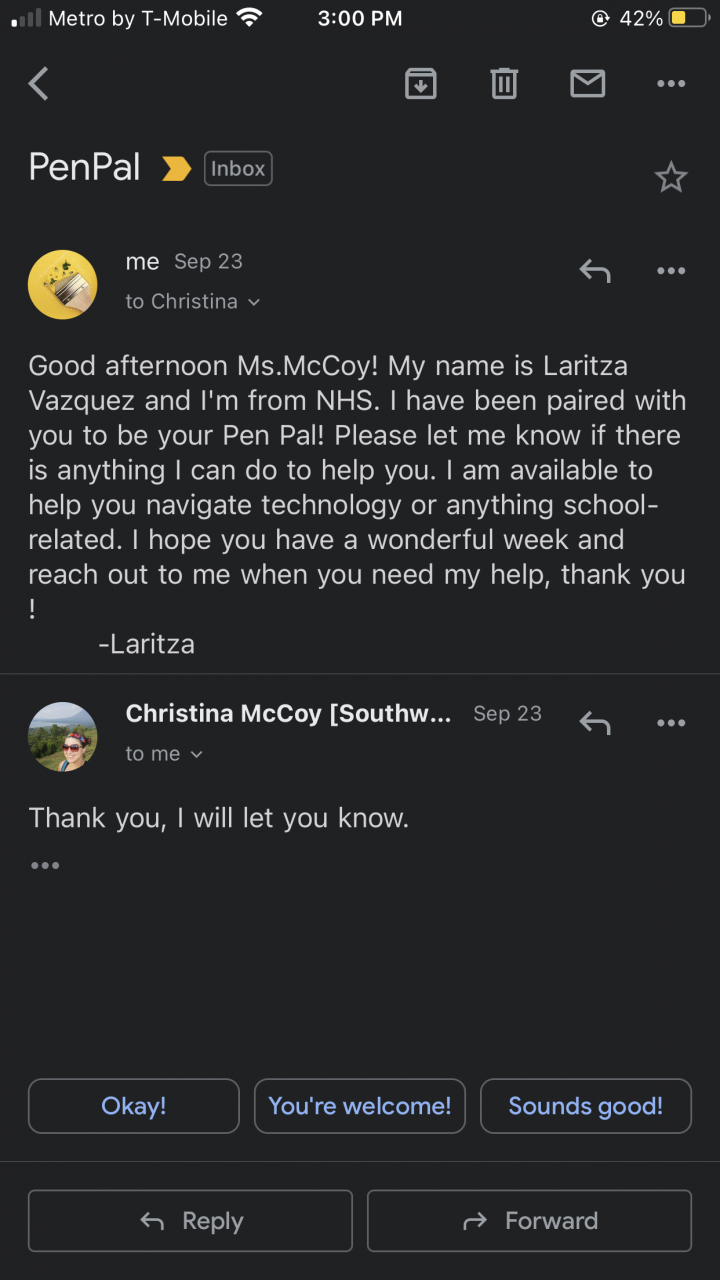Pick 'Sounds good!' smart reply

[x=586, y=1106]
